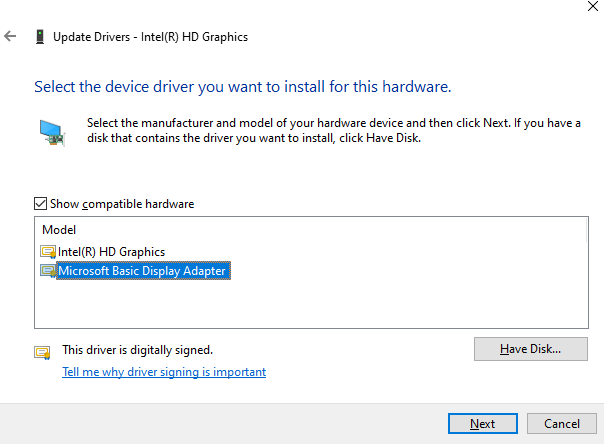604x444 pixels.
Task: Click the Model column header
Action: (x=59, y=230)
